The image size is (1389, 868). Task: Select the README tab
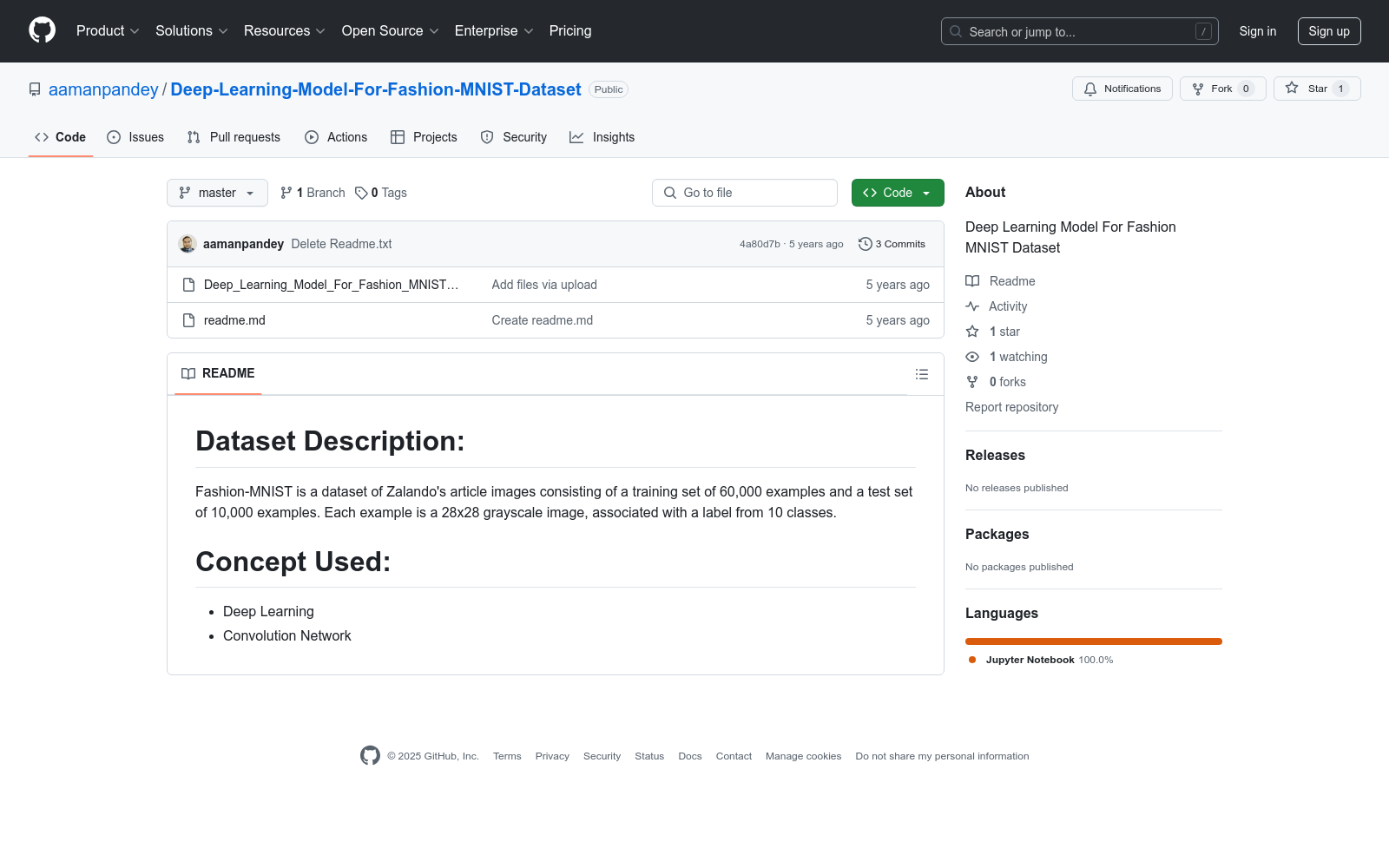click(x=218, y=373)
